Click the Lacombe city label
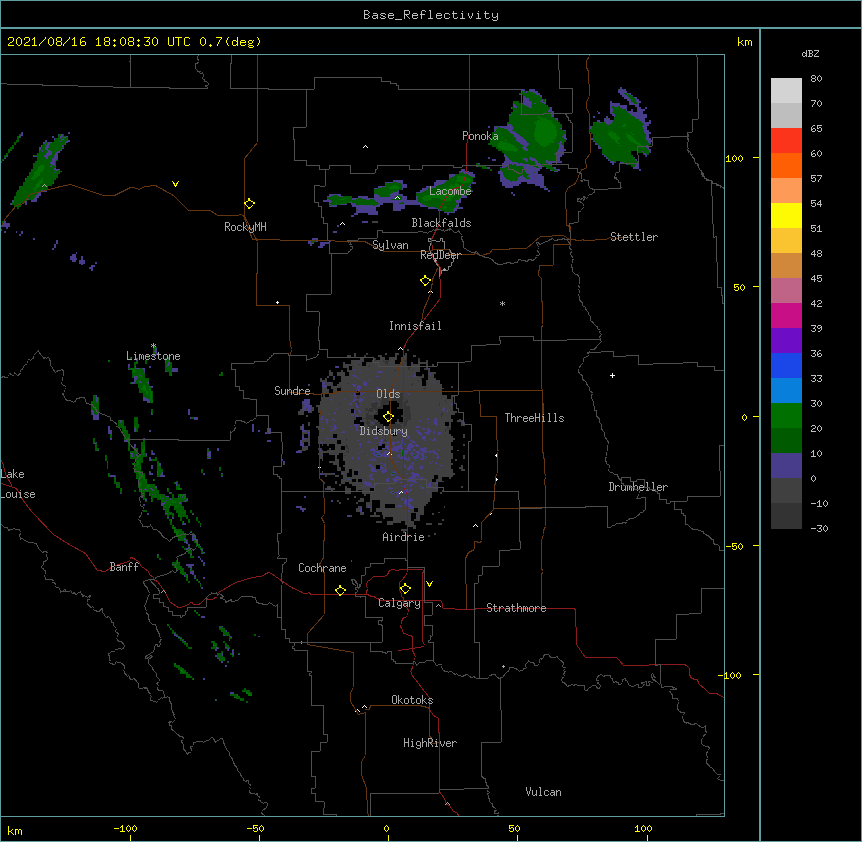 point(450,191)
